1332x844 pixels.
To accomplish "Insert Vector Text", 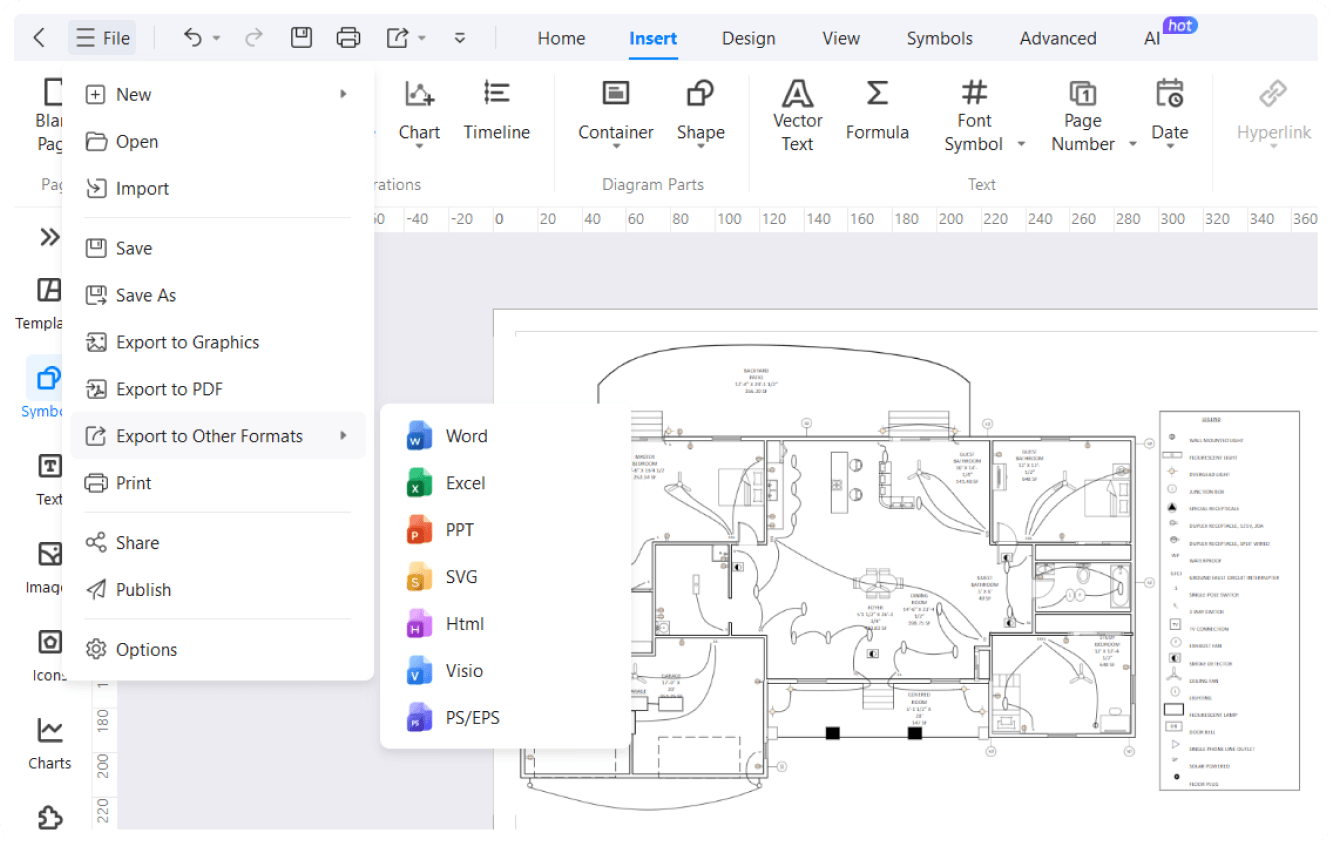I will point(797,116).
